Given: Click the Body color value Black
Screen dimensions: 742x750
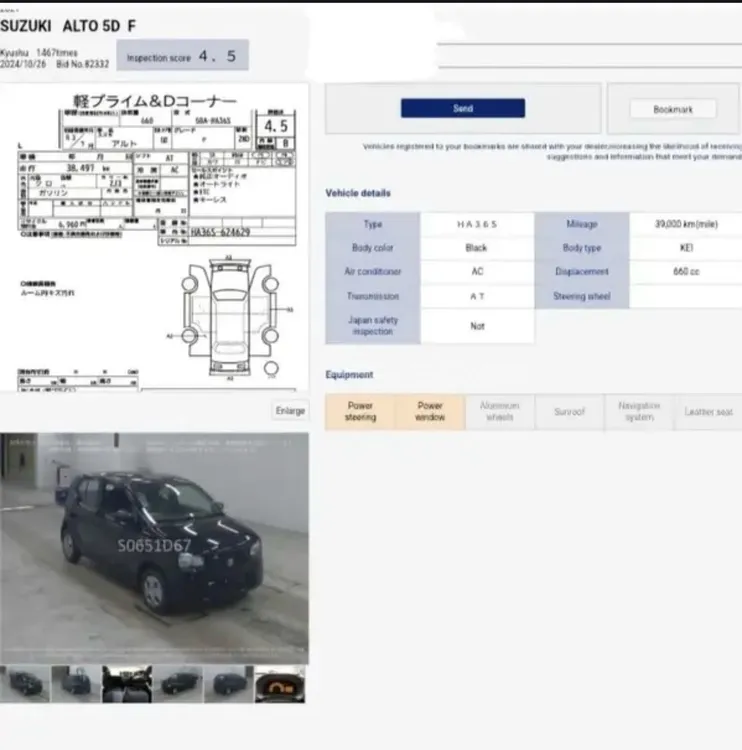Looking at the screenshot, I should [476, 248].
